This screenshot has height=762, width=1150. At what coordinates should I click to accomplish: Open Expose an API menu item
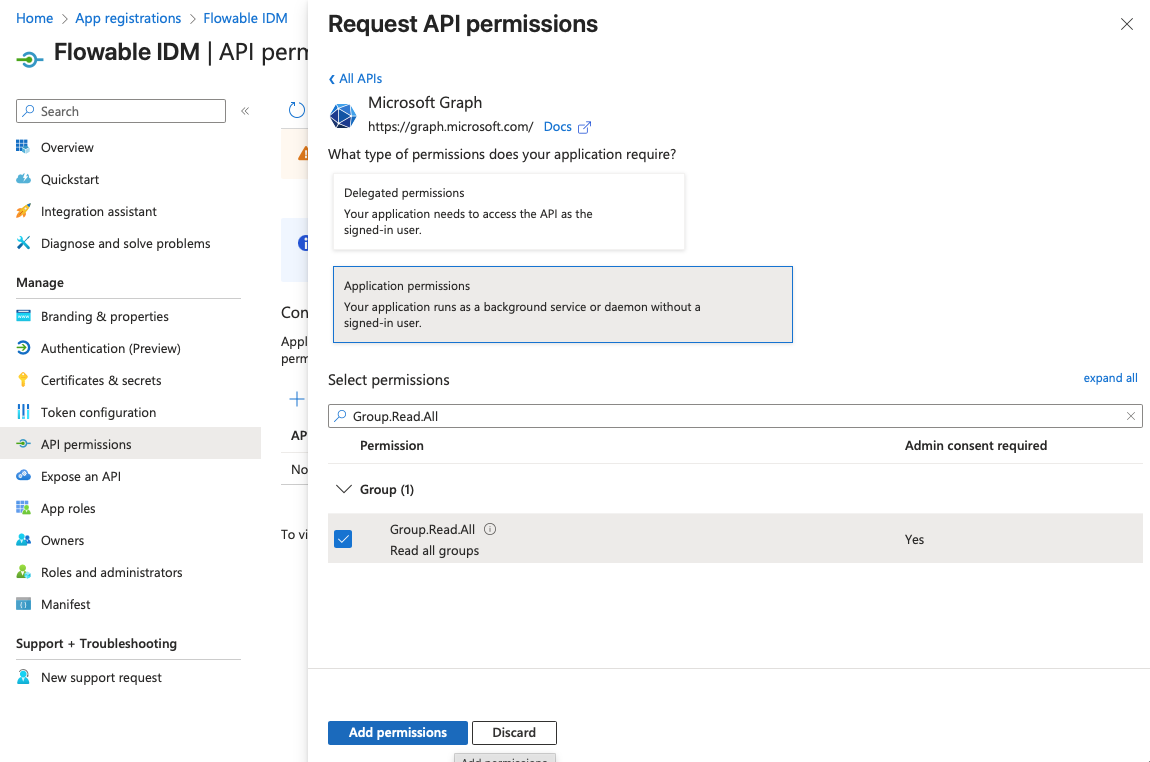[80, 476]
